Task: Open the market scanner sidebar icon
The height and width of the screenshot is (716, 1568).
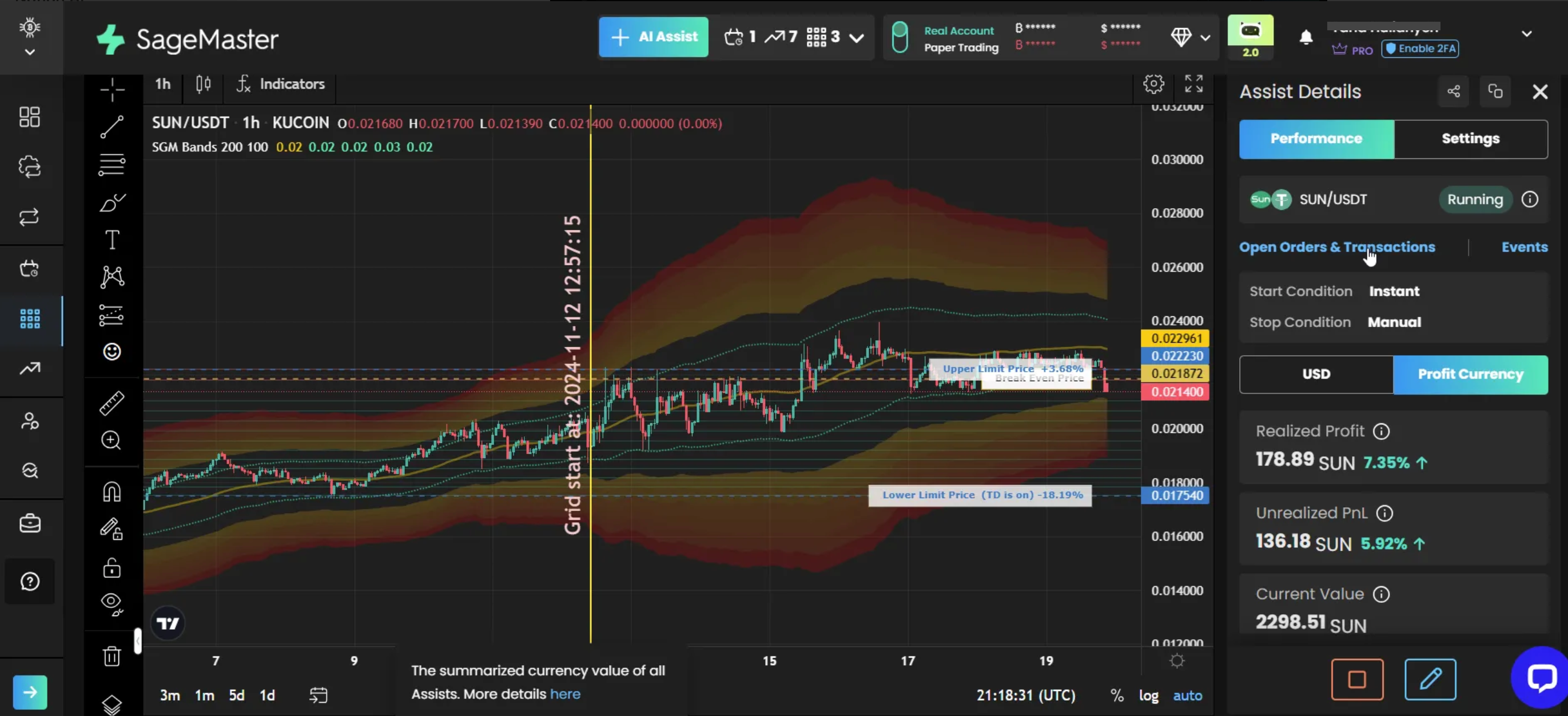Action: coord(30,471)
